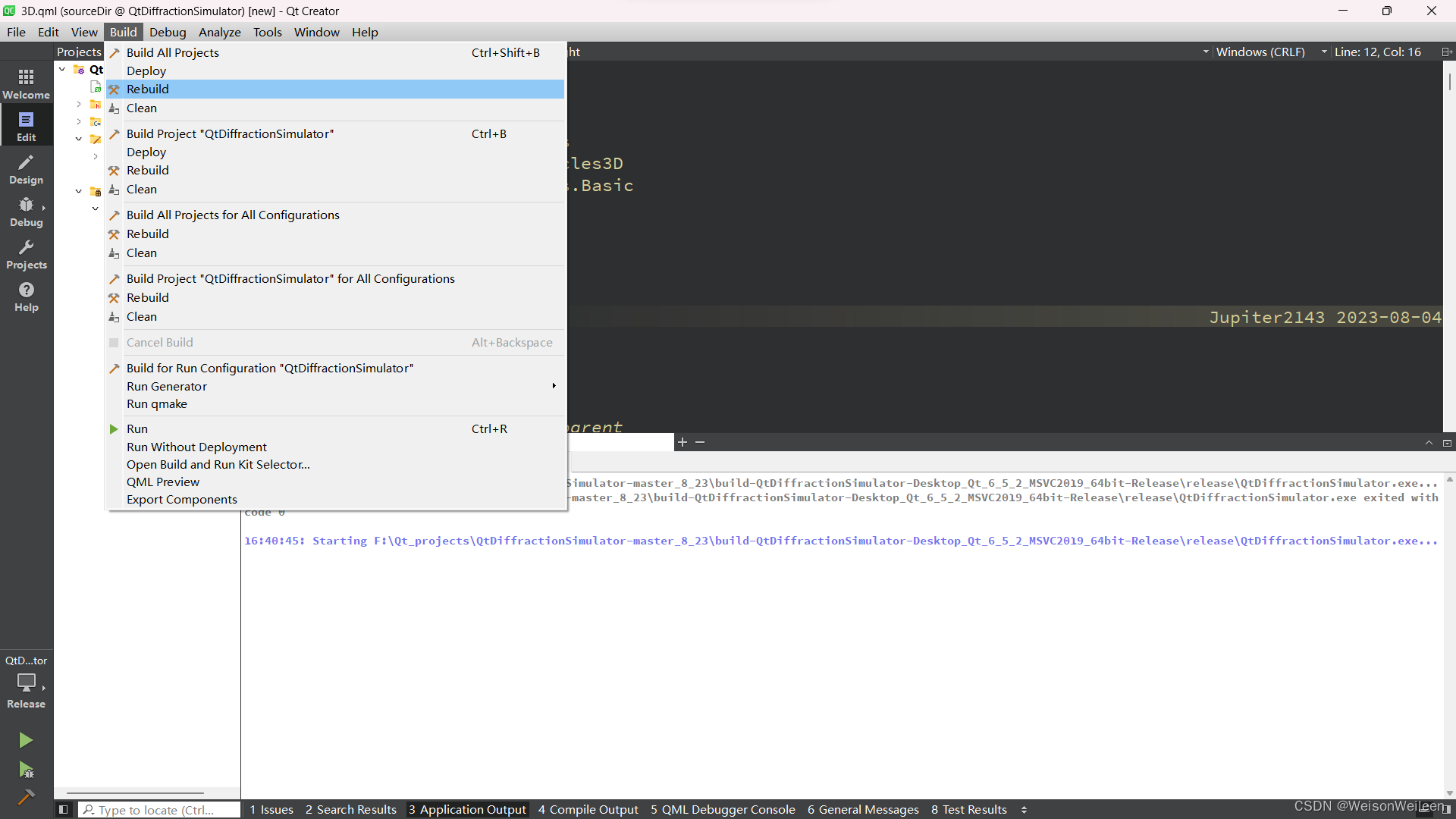Open Welcome mode in sidebar
The height and width of the screenshot is (819, 1456).
[26, 83]
